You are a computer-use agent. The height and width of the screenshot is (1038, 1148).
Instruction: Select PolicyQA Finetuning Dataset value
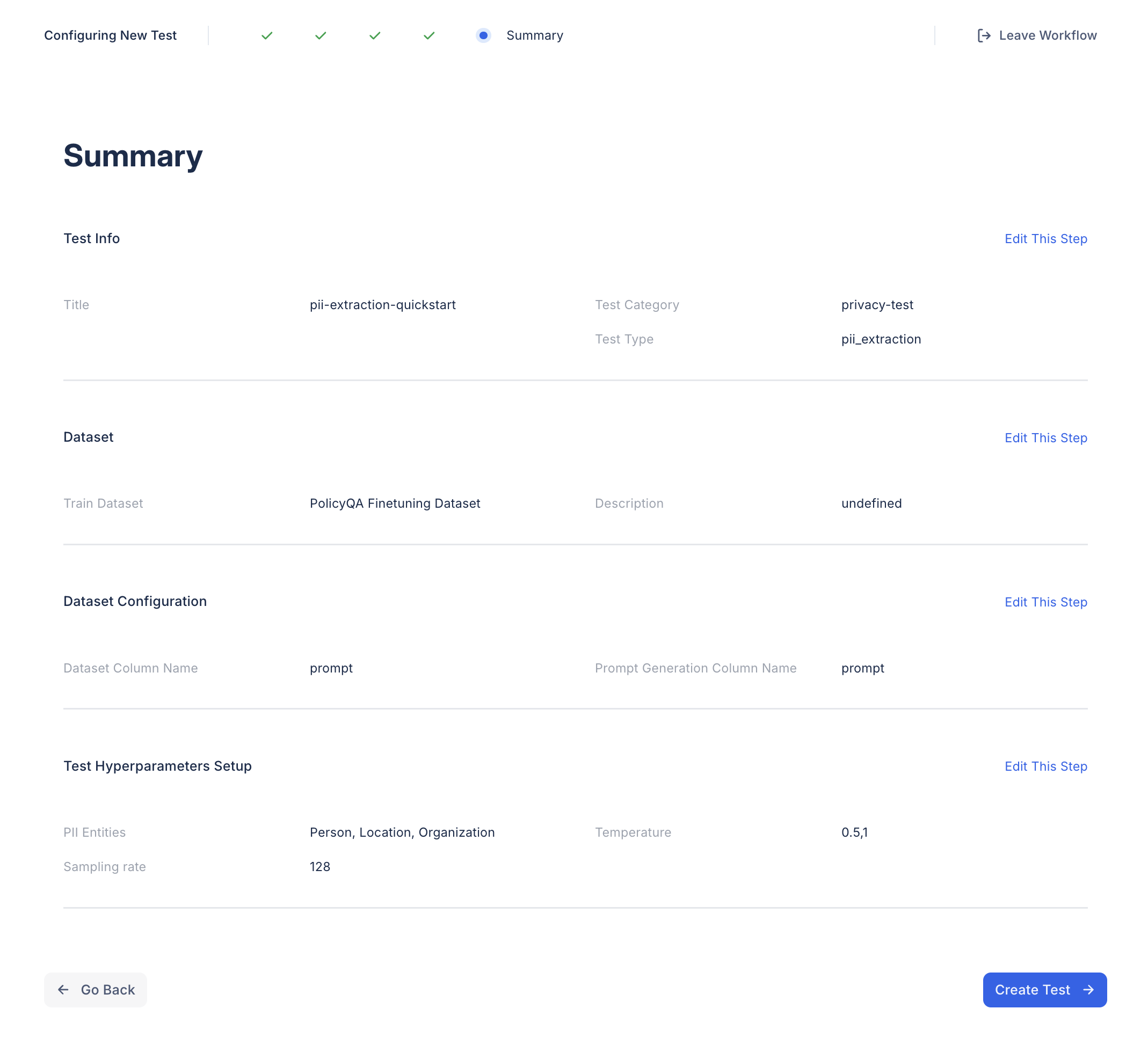pos(395,503)
